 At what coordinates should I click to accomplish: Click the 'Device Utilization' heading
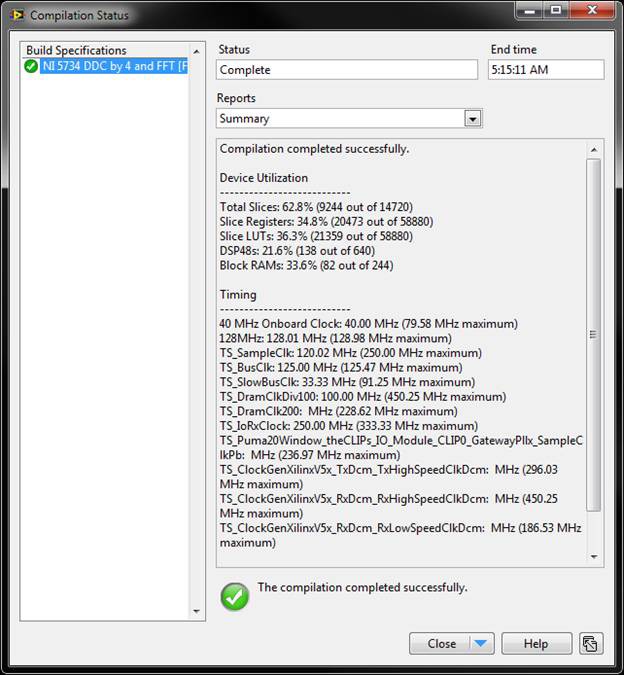pos(264,178)
